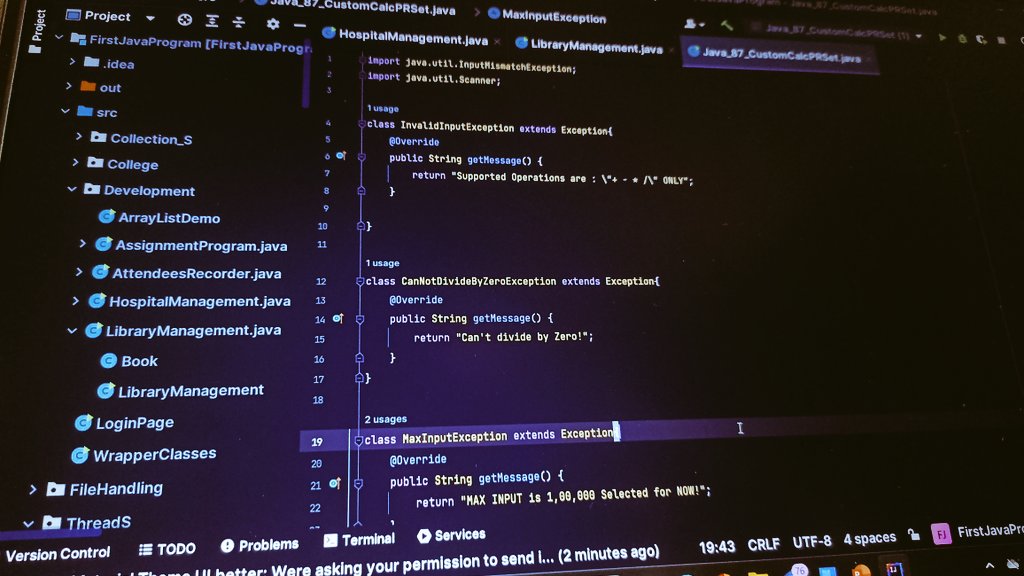Collapse the ThreadS folder
1024x576 pixels.
(28, 524)
